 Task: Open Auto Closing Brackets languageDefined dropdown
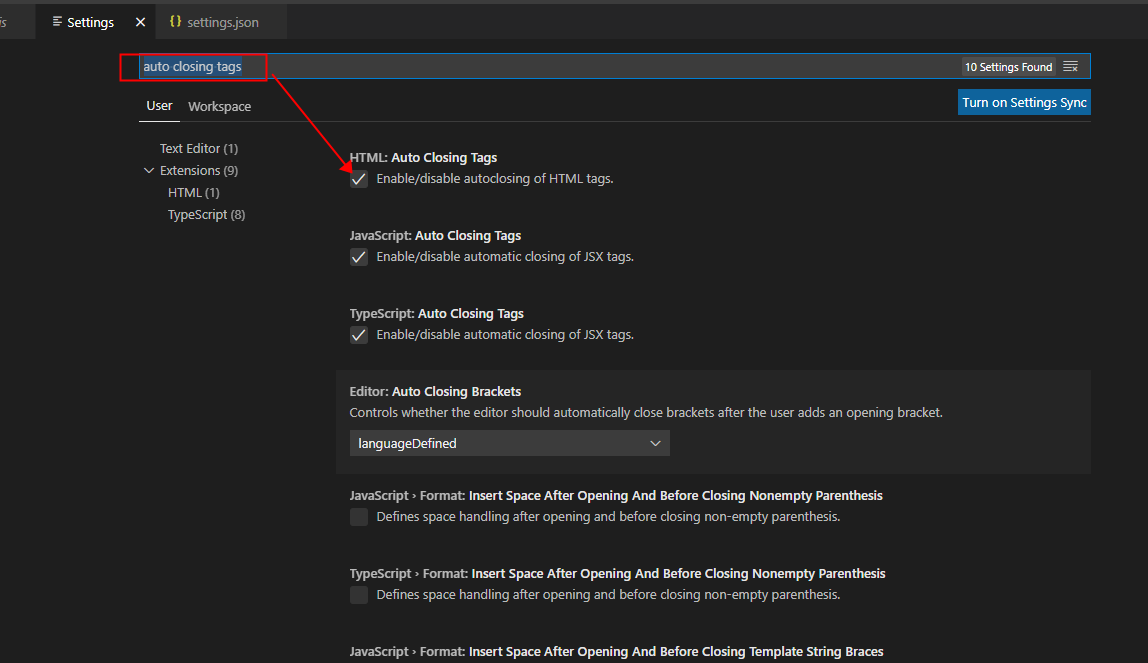[510, 443]
